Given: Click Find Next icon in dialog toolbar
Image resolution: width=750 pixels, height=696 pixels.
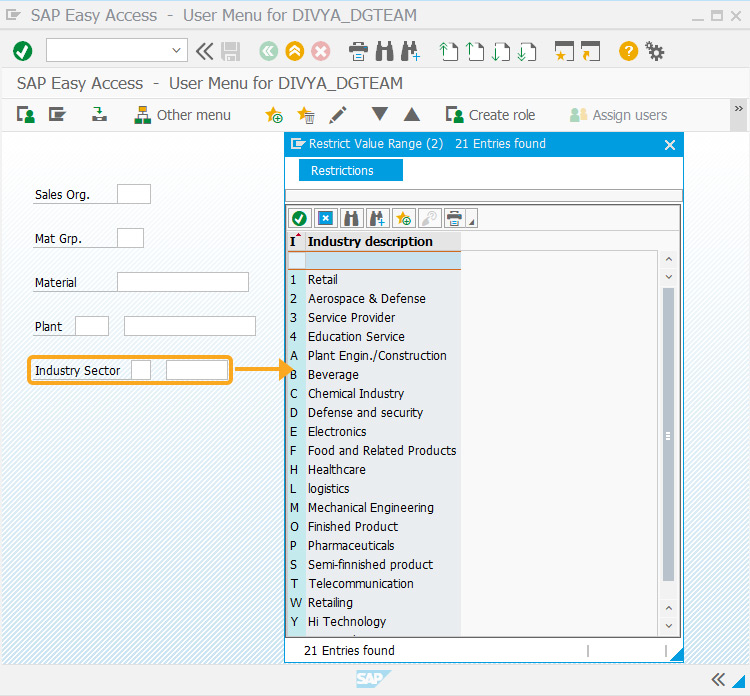Looking at the screenshot, I should [377, 219].
